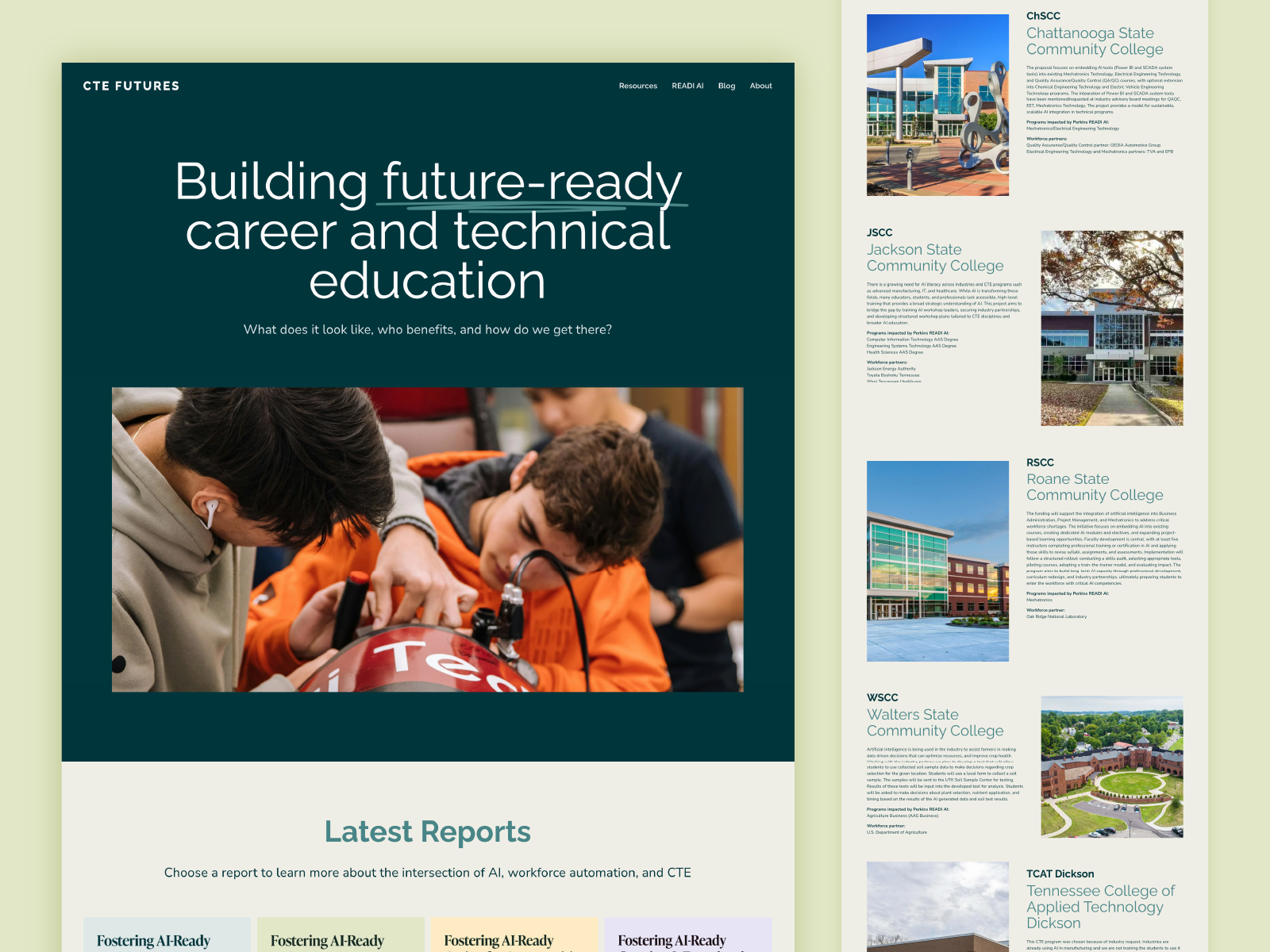Click 'U.S. Department of Agriculture' partner text
The width and height of the screenshot is (1270, 952).
897,832
